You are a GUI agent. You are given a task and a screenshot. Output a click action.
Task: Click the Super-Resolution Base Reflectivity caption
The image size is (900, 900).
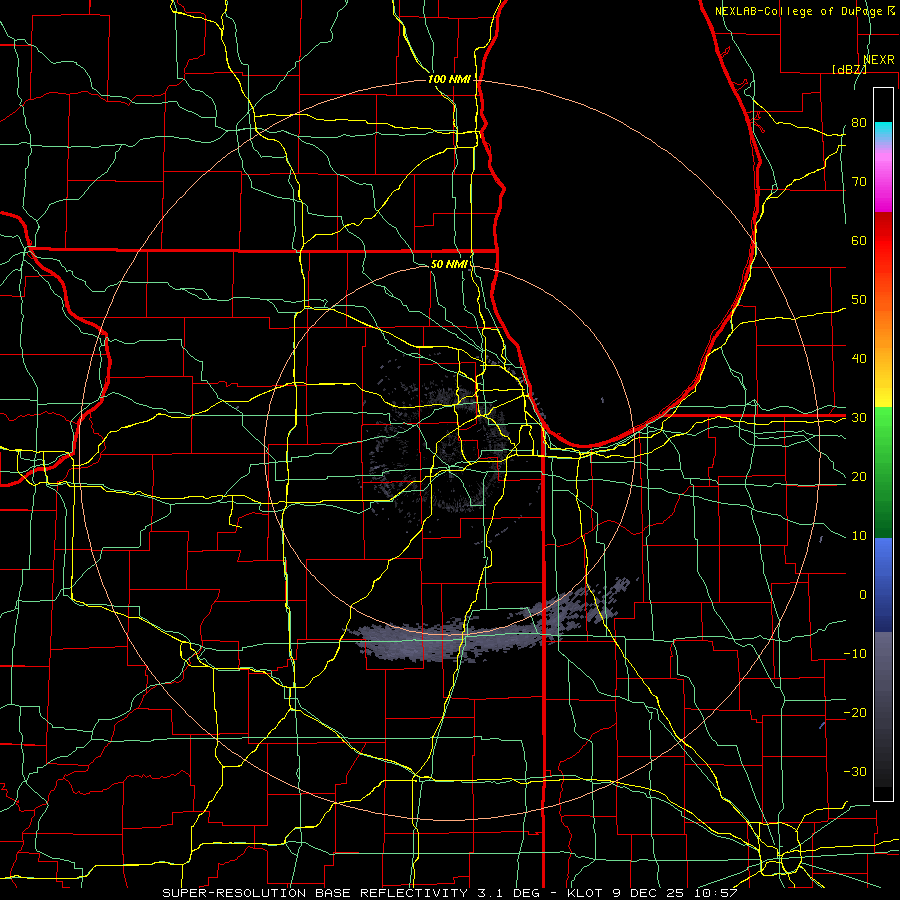tap(449, 893)
